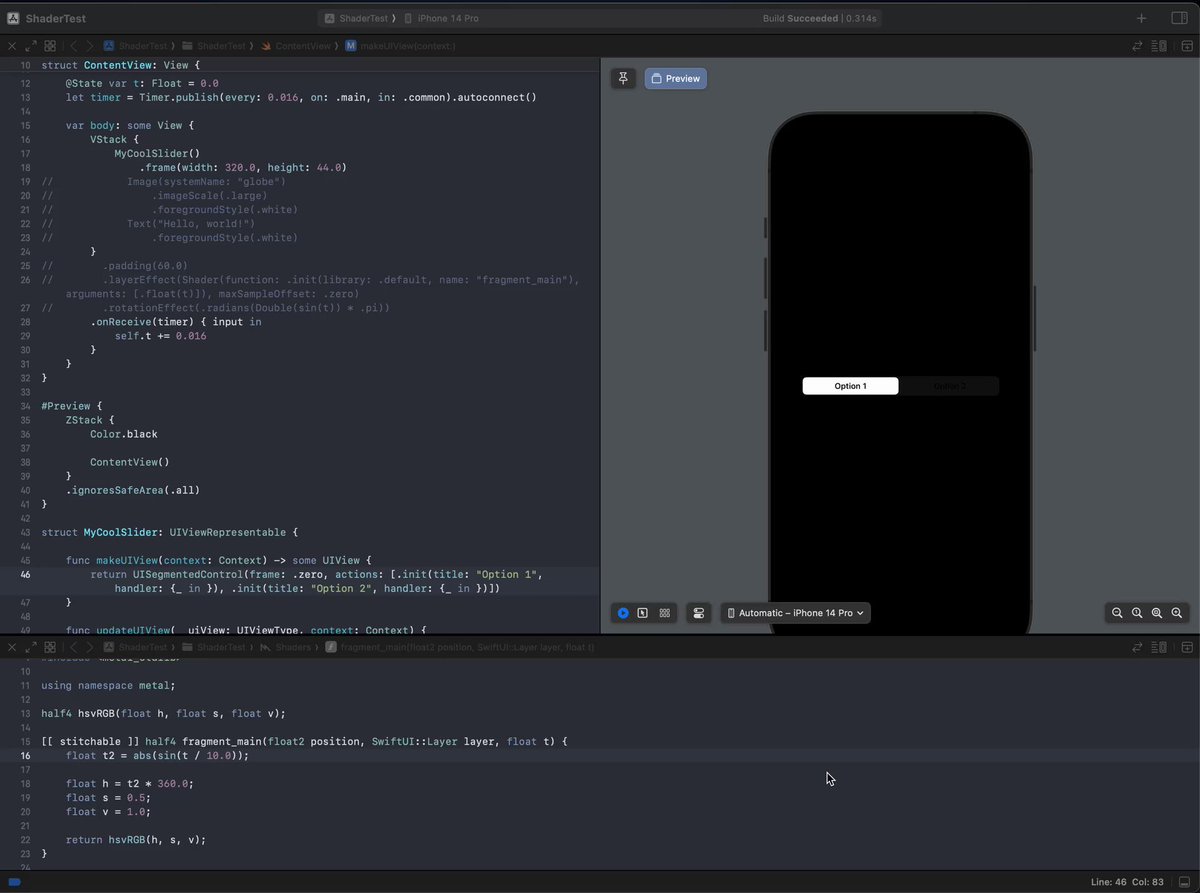Toggle the inspector panel in toolbar
The height and width of the screenshot is (893, 1200).
click(1178, 18)
